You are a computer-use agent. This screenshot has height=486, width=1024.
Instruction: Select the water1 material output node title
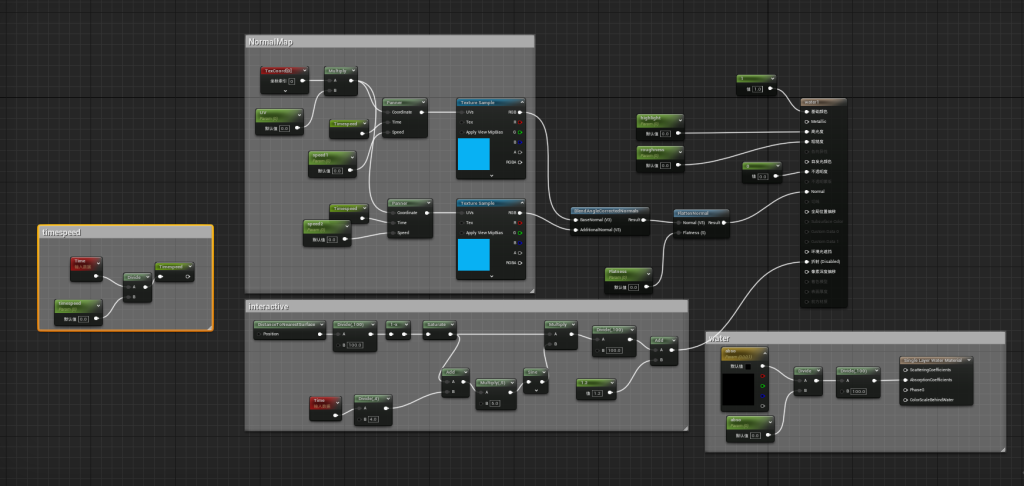pyautogui.click(x=824, y=102)
